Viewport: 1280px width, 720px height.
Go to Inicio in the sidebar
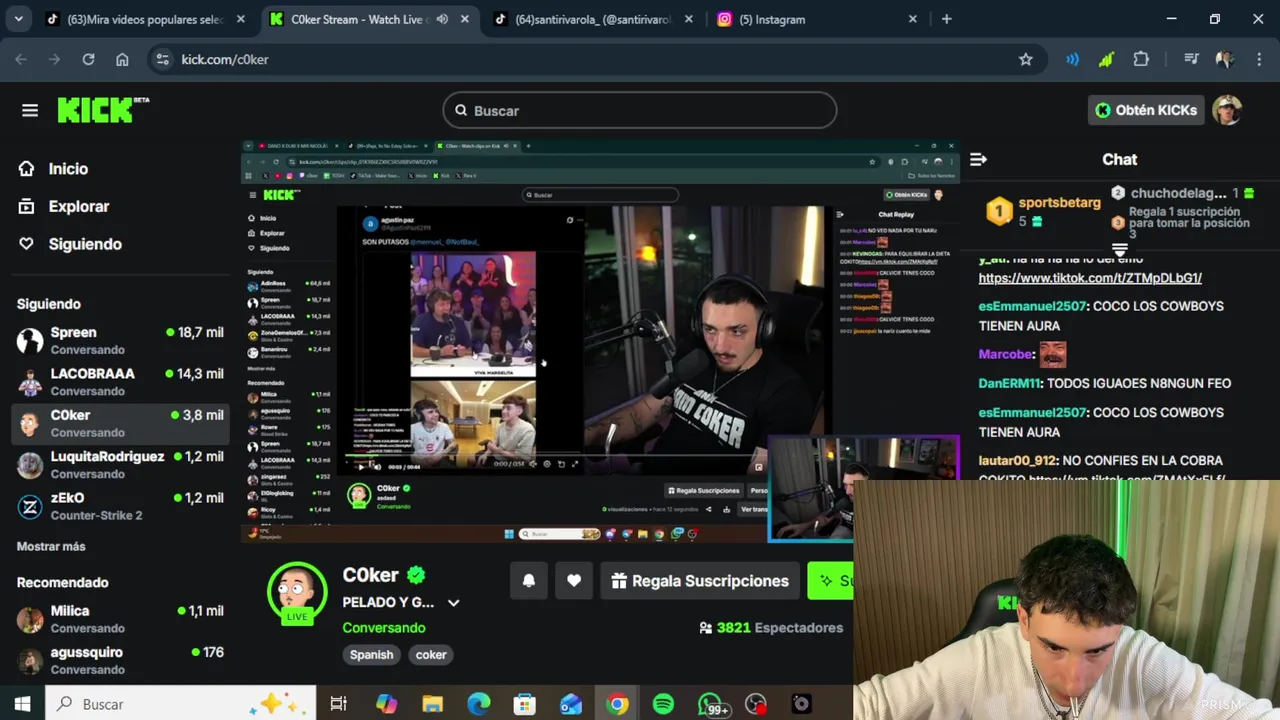click(x=68, y=169)
